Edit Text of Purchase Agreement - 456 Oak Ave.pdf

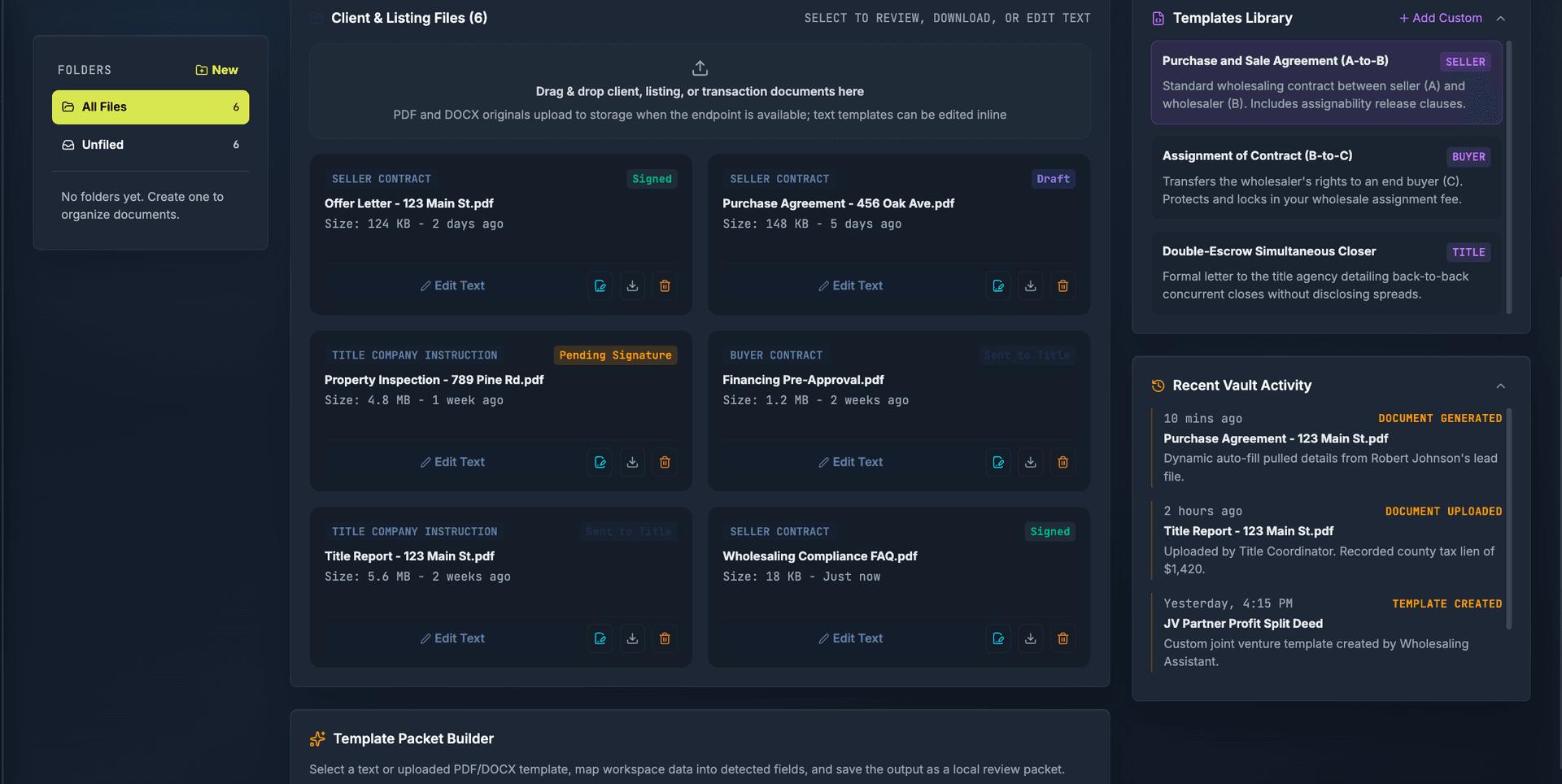coord(850,285)
